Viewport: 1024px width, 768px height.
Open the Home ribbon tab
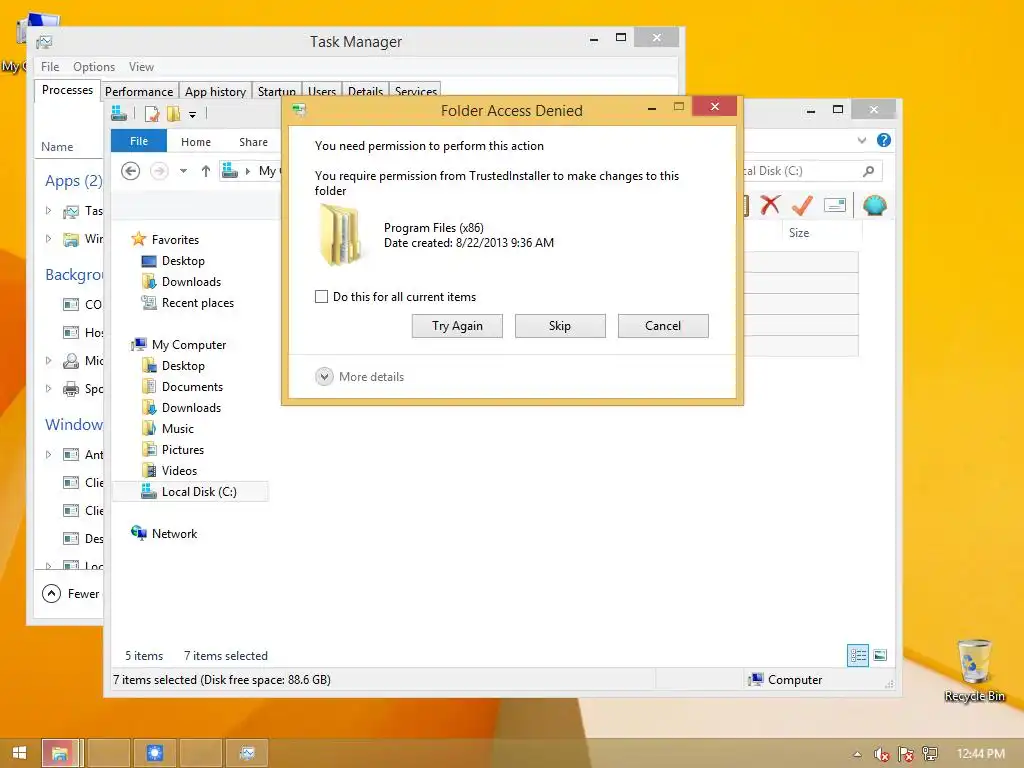[196, 142]
